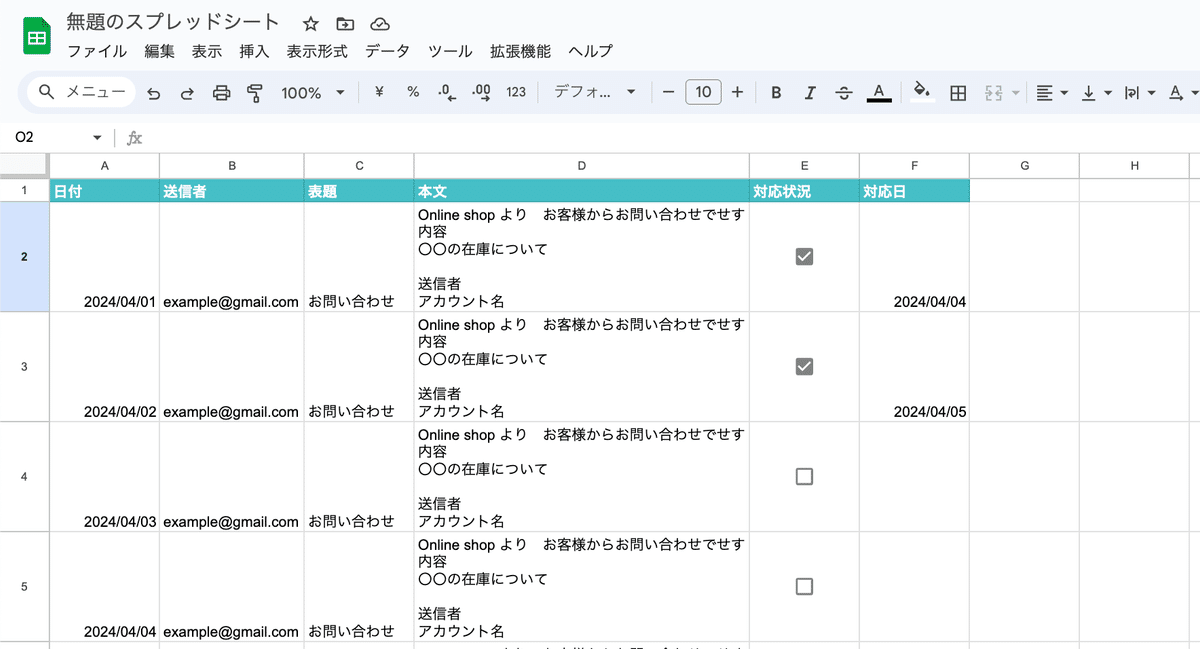1200x649 pixels.
Task: Click the currency format icon
Action: coord(378,92)
